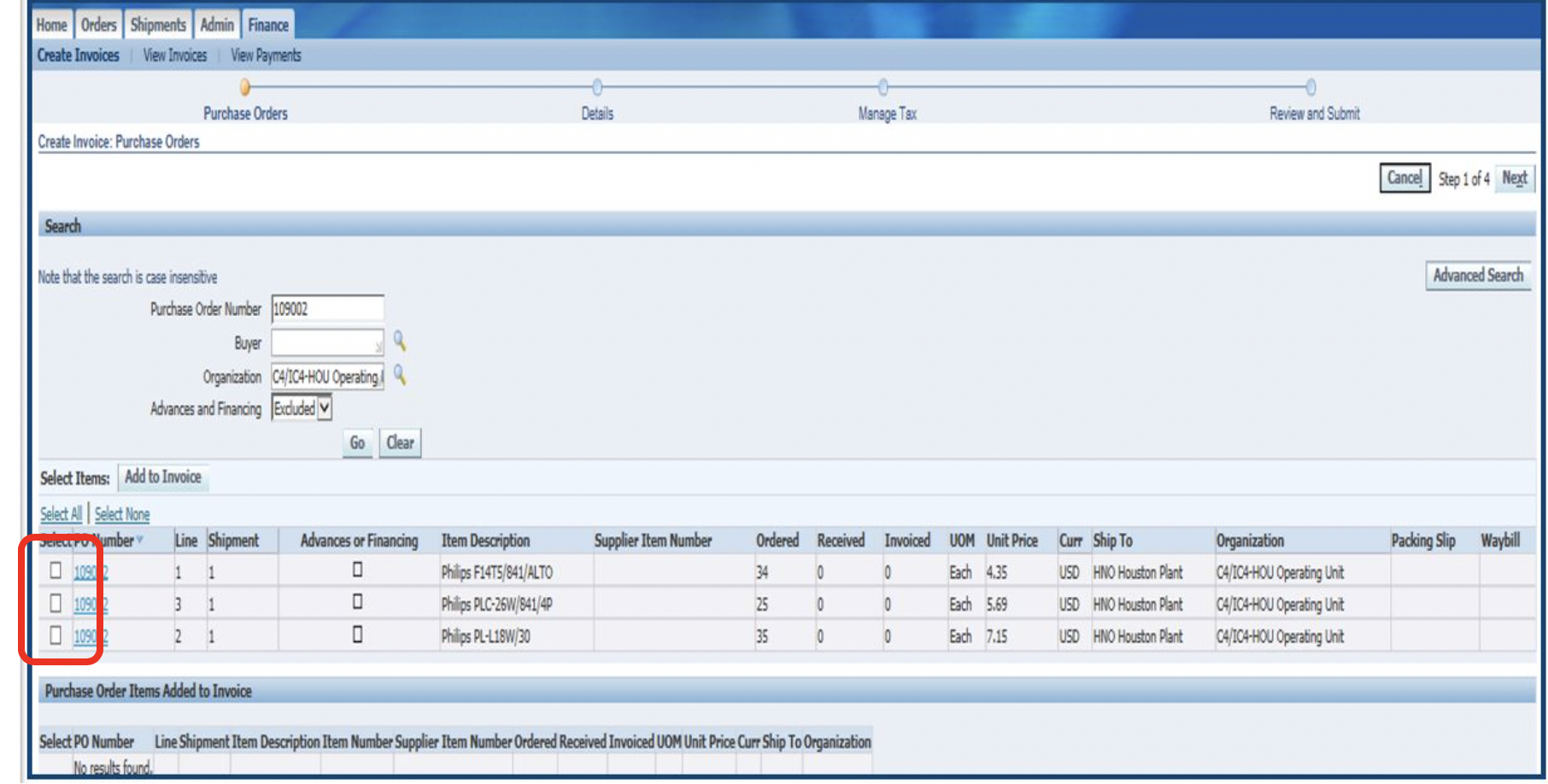Click the Waybill column header
The image size is (1548, 784).
pyautogui.click(x=1500, y=541)
